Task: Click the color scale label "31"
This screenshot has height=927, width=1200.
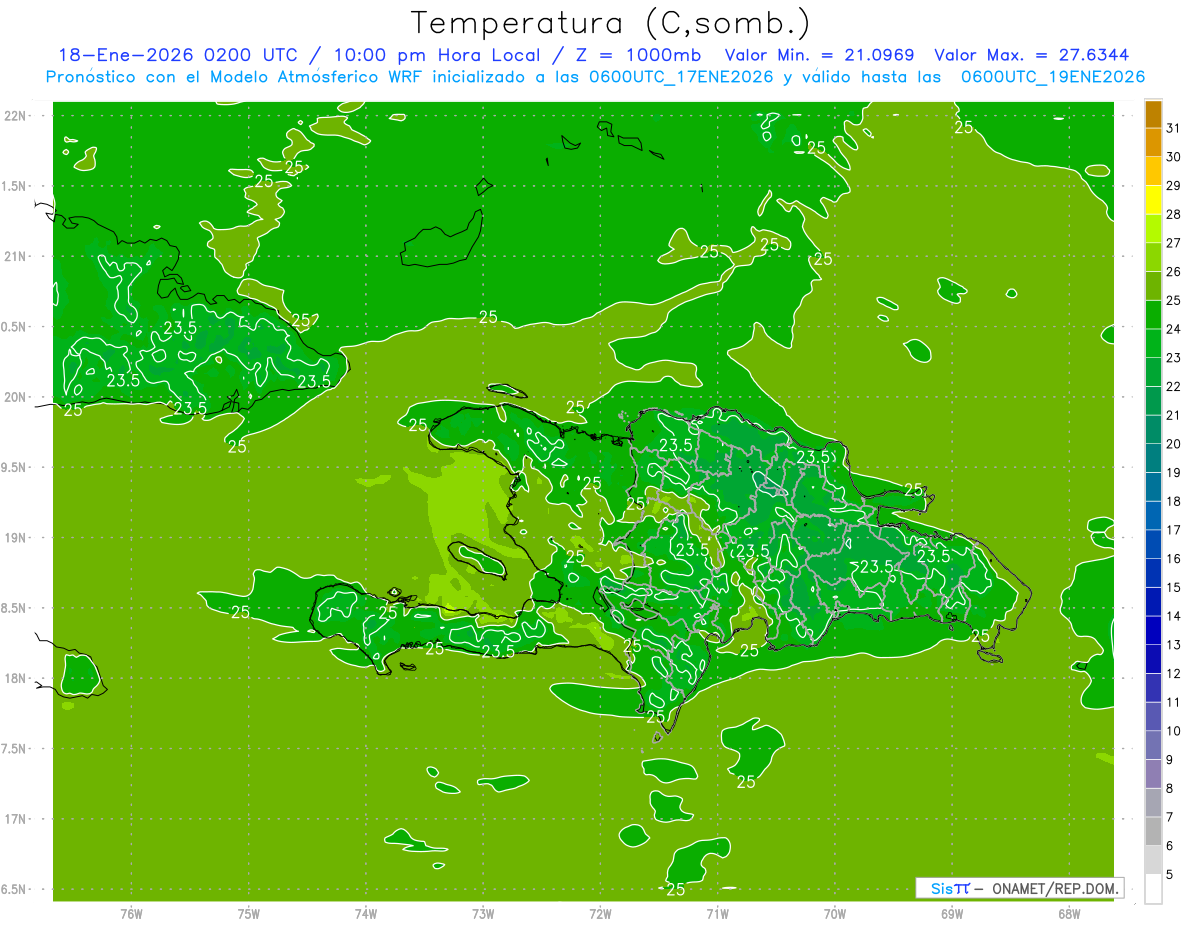Action: coord(1173,128)
